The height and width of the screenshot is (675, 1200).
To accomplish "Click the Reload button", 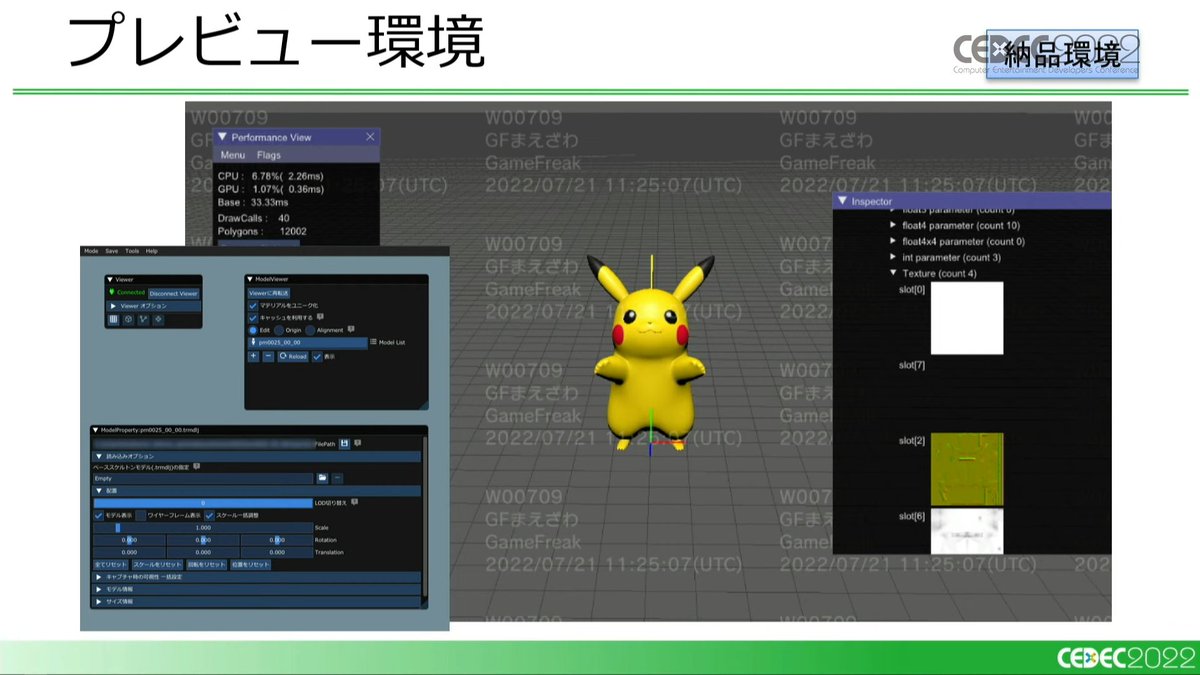I will point(293,356).
